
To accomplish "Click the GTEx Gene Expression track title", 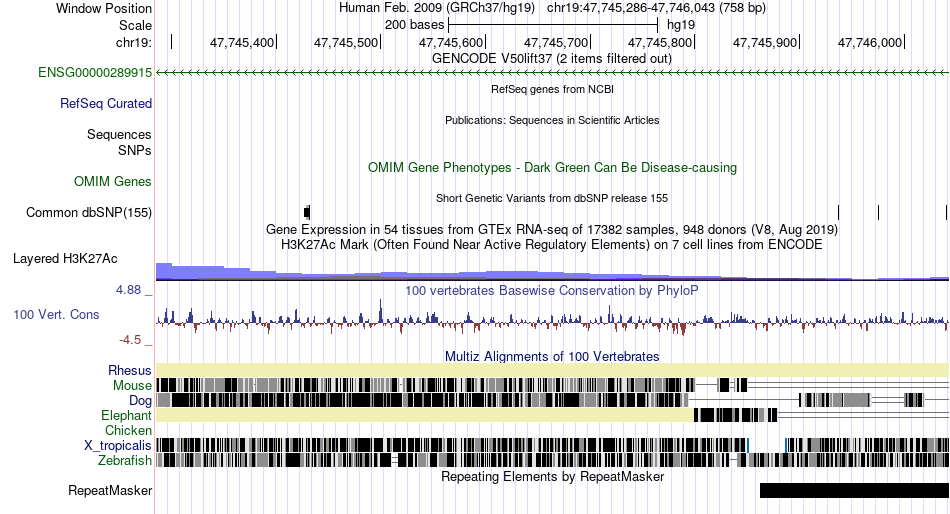I will (x=552, y=230).
